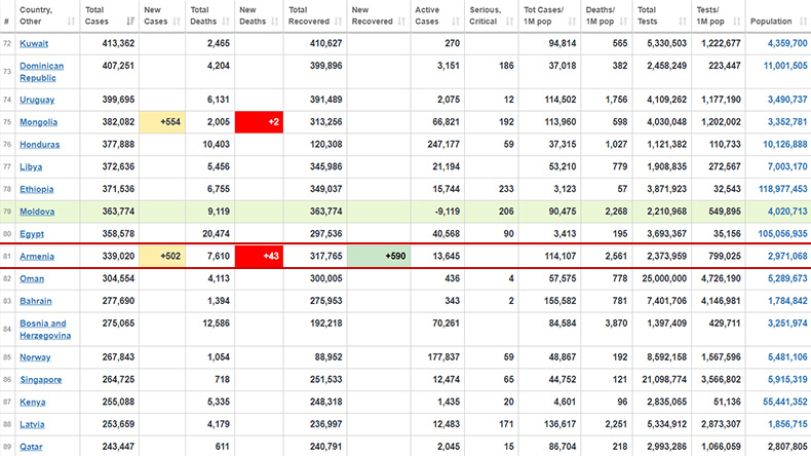The image size is (811, 456).
Task: Open the Libya country link
Action: pos(31,167)
